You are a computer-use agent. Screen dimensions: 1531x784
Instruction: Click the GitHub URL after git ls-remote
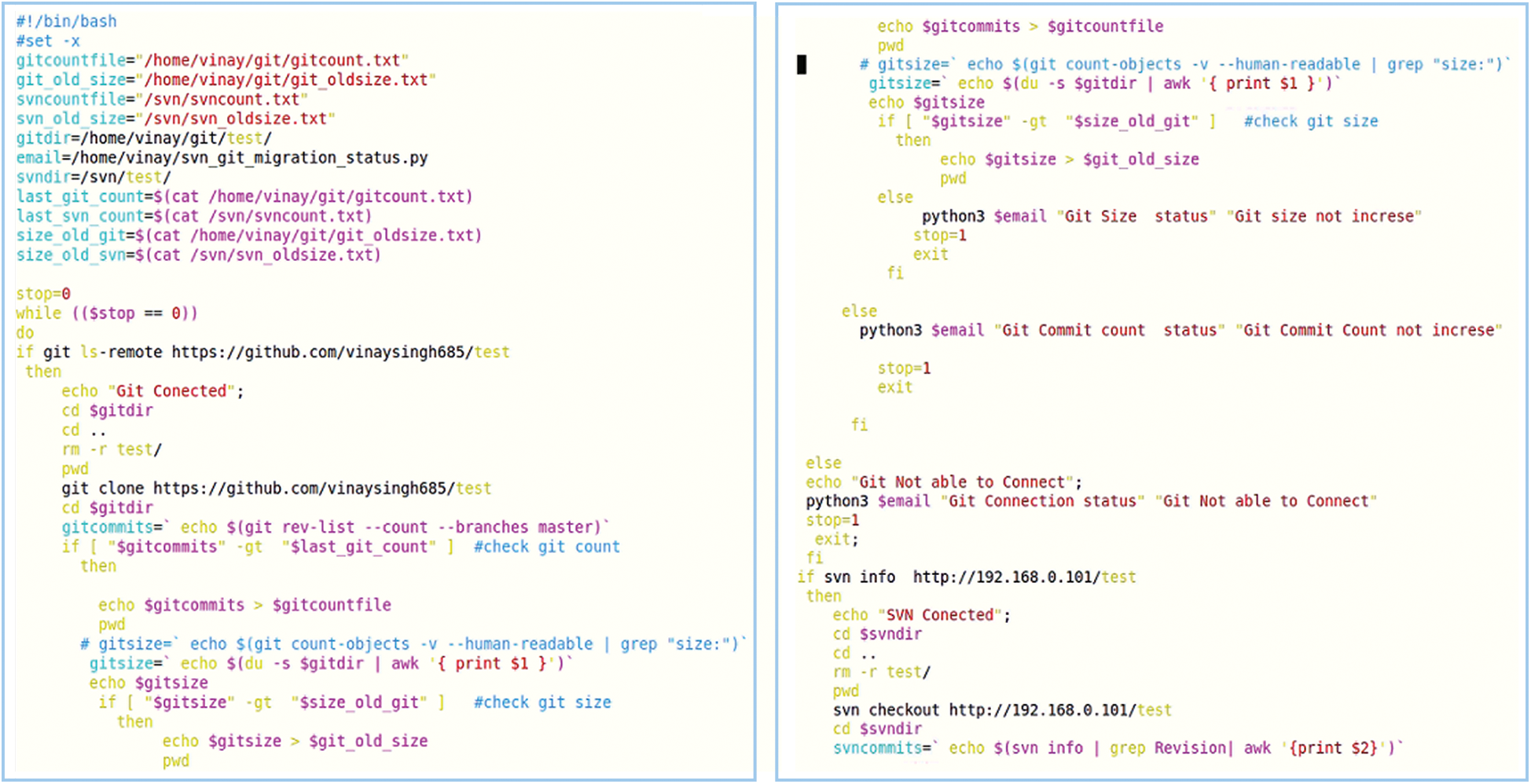[340, 352]
